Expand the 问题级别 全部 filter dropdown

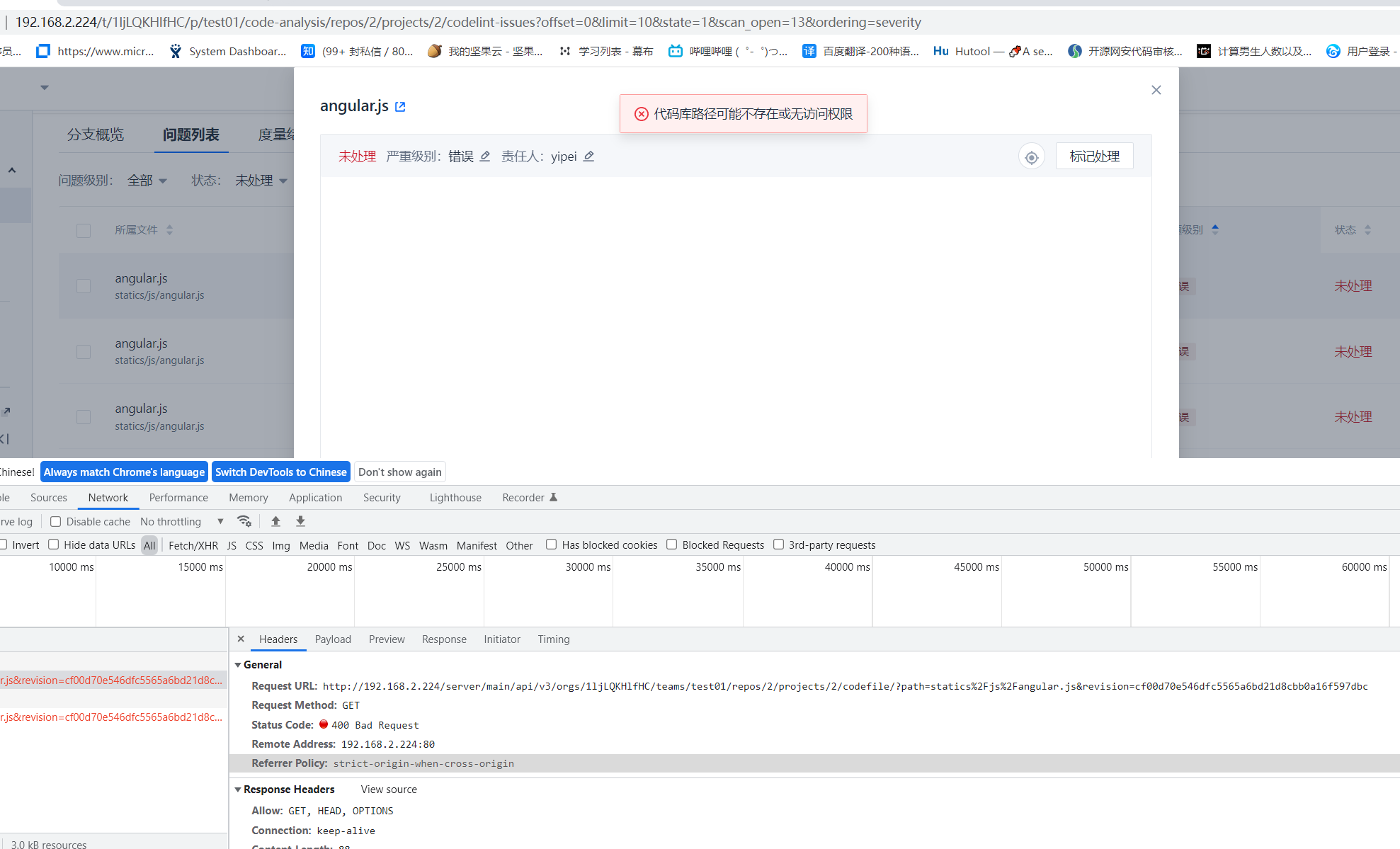coord(147,180)
